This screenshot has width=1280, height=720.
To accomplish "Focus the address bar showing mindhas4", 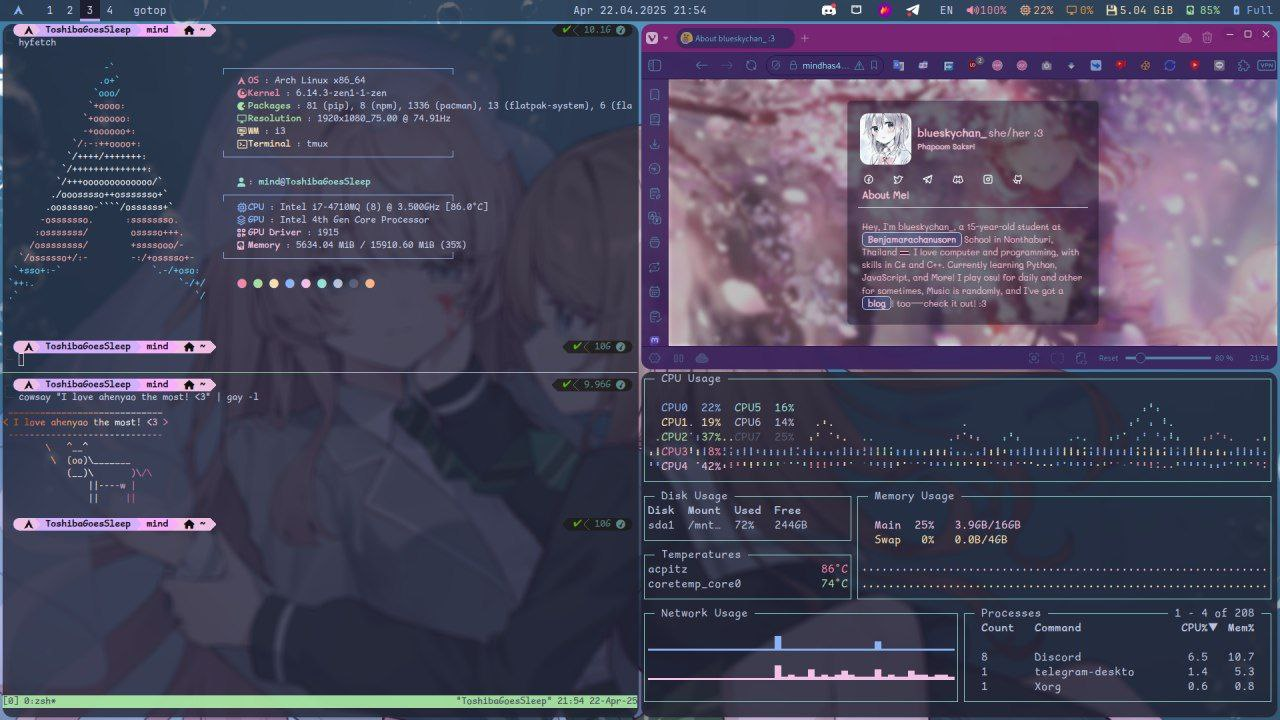I will click(x=825, y=65).
